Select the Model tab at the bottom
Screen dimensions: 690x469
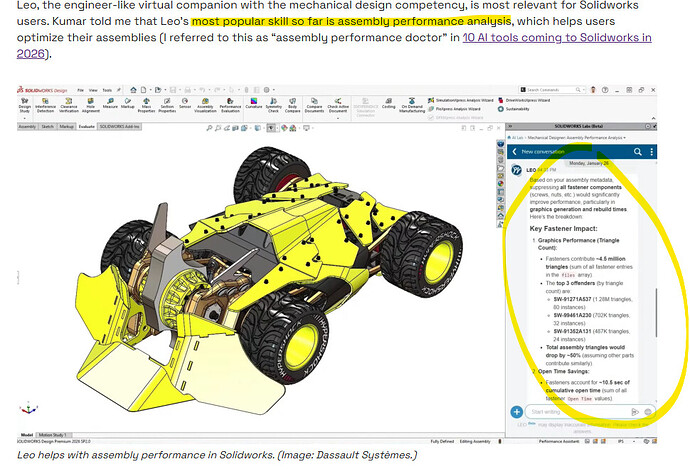[x=27, y=435]
